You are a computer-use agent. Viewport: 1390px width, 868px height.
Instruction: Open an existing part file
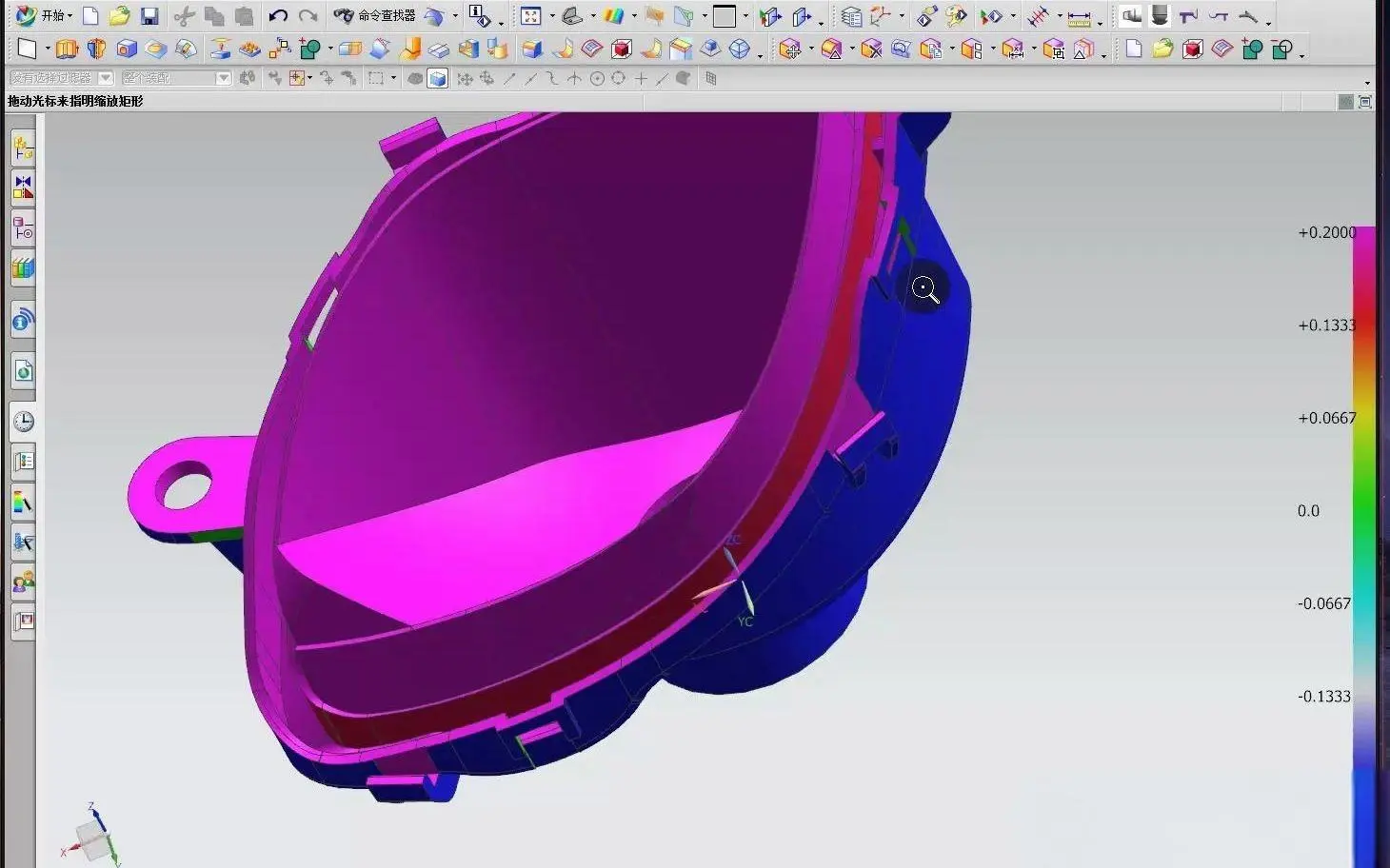[118, 15]
